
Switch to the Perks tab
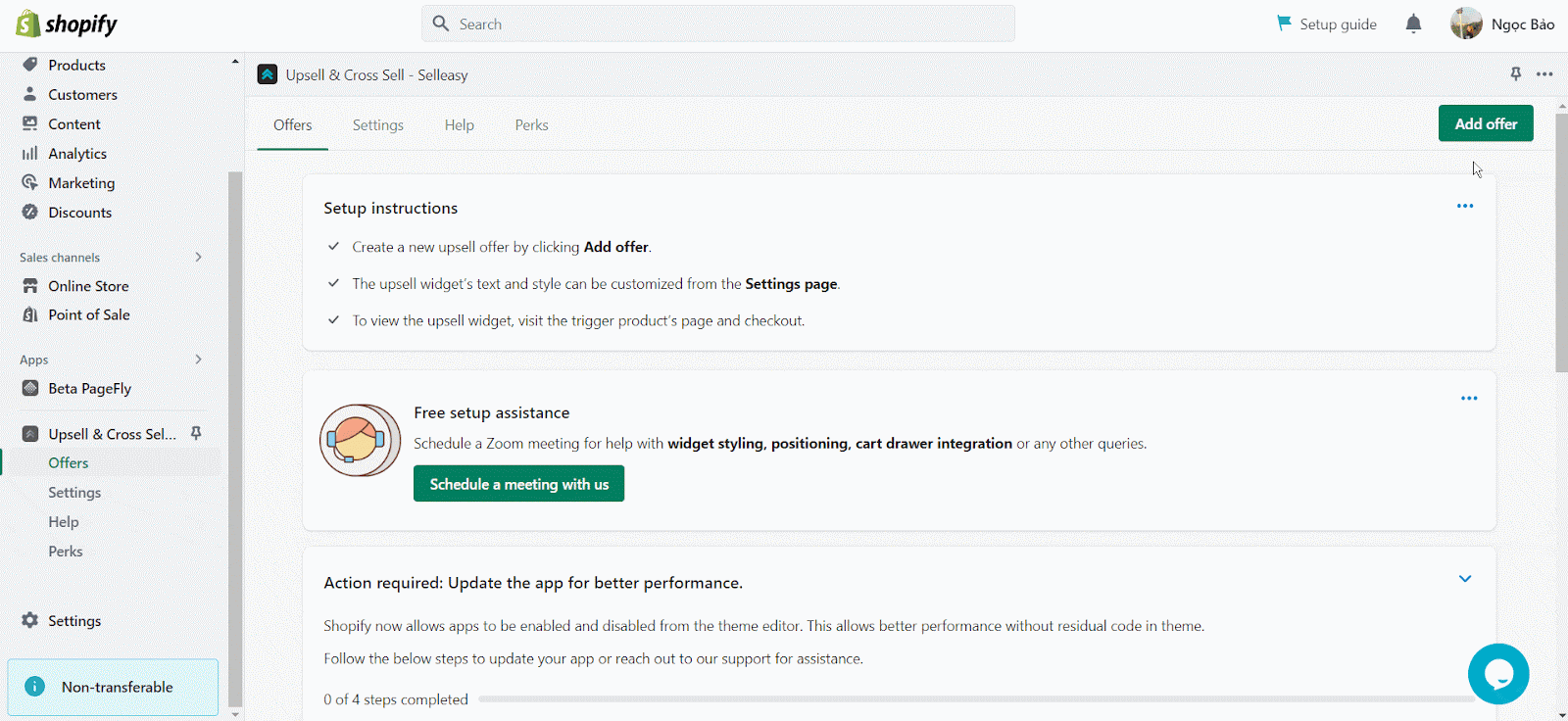531,125
